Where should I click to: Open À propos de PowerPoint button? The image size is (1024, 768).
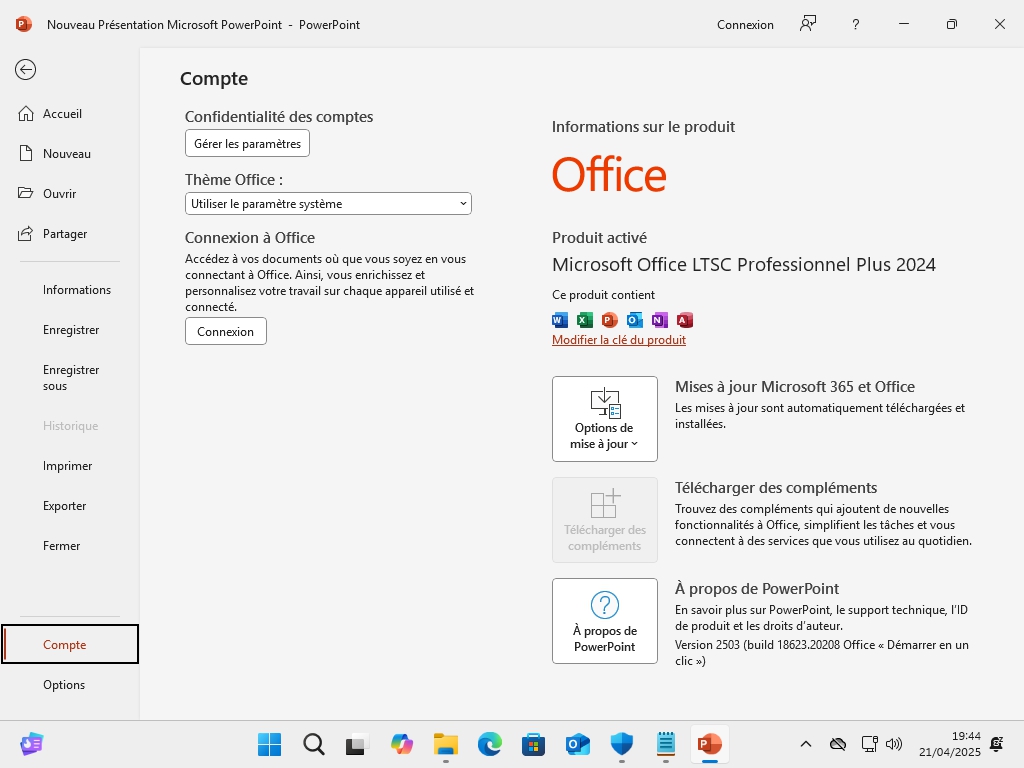[x=604, y=621]
